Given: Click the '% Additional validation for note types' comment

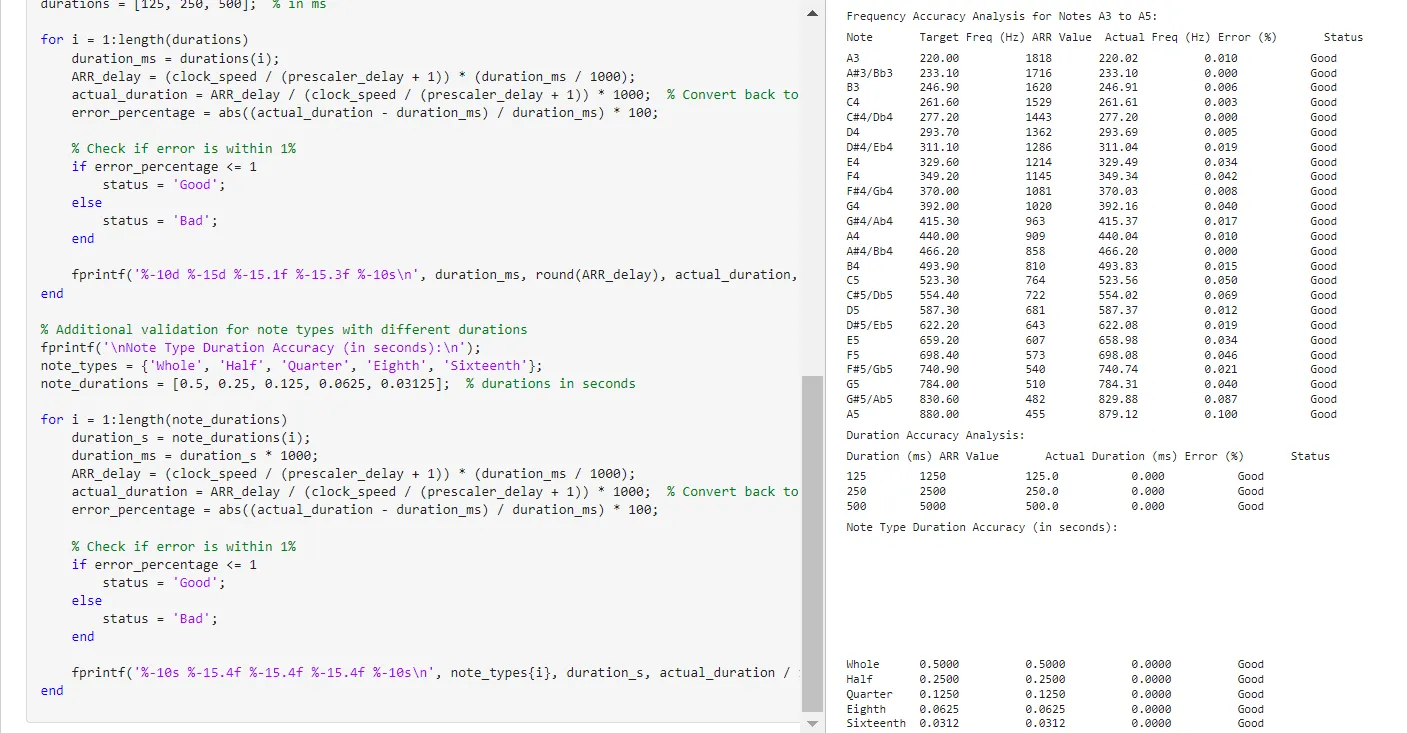Looking at the screenshot, I should point(284,329).
